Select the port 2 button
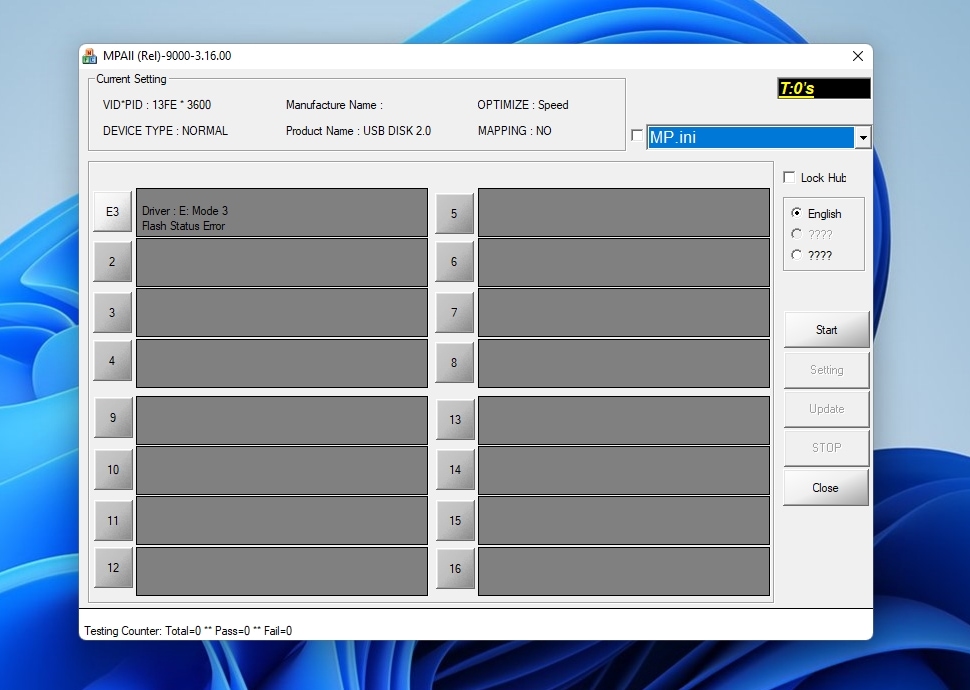Viewport: 970px width, 690px height. 112,261
